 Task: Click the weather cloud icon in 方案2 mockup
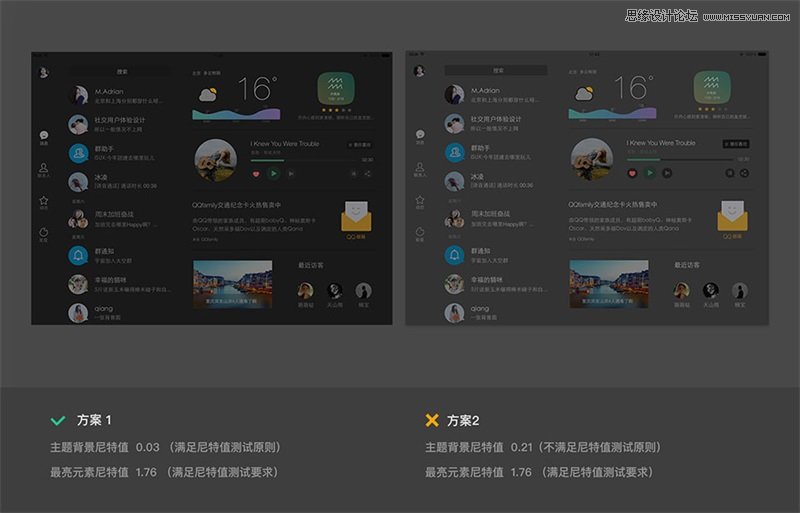coord(585,93)
